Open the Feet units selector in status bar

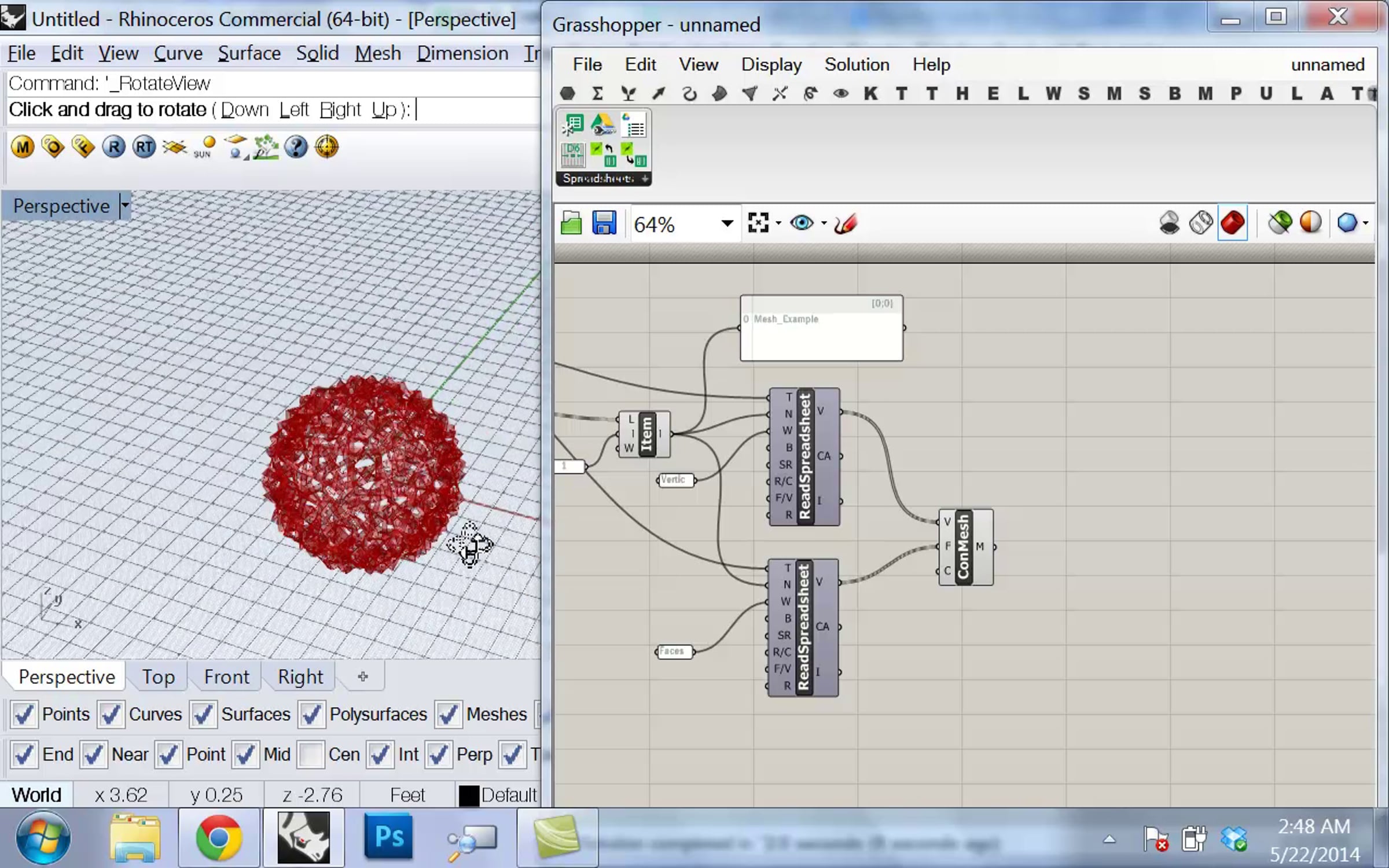[407, 796]
